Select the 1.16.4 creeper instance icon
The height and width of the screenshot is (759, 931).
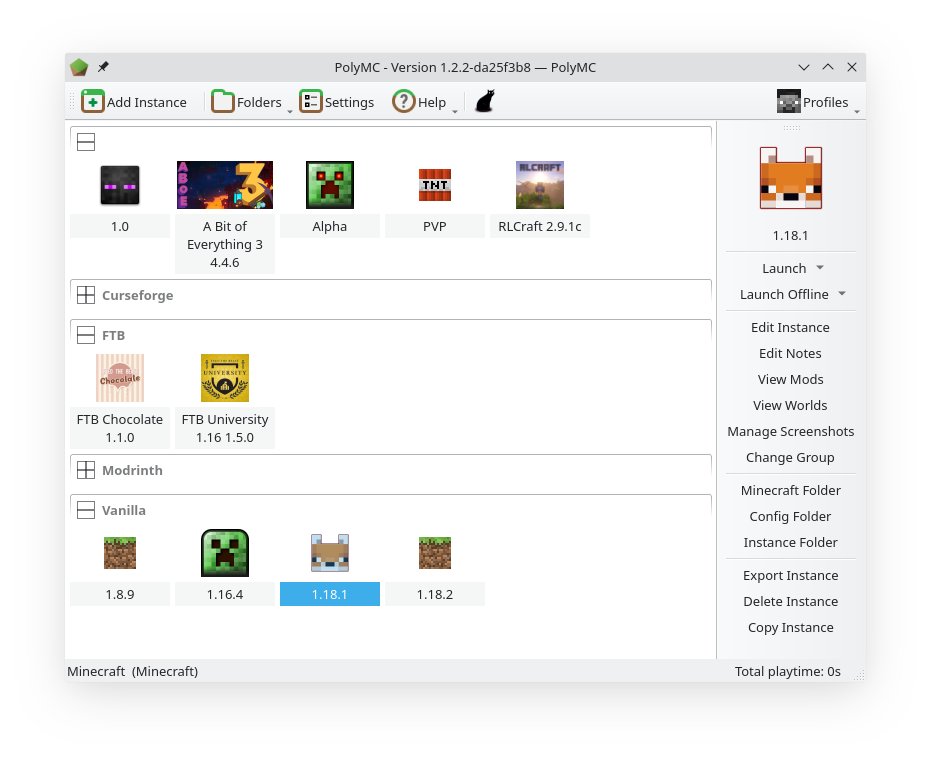click(225, 553)
